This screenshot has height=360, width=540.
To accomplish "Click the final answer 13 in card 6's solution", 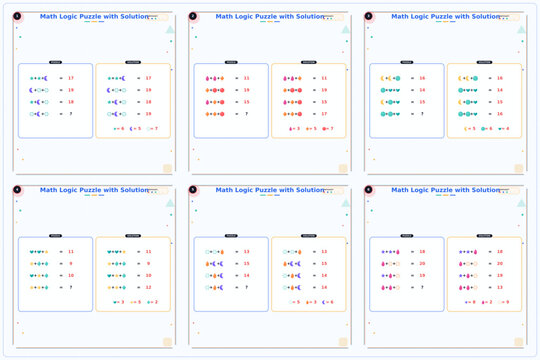I will pos(500,287).
